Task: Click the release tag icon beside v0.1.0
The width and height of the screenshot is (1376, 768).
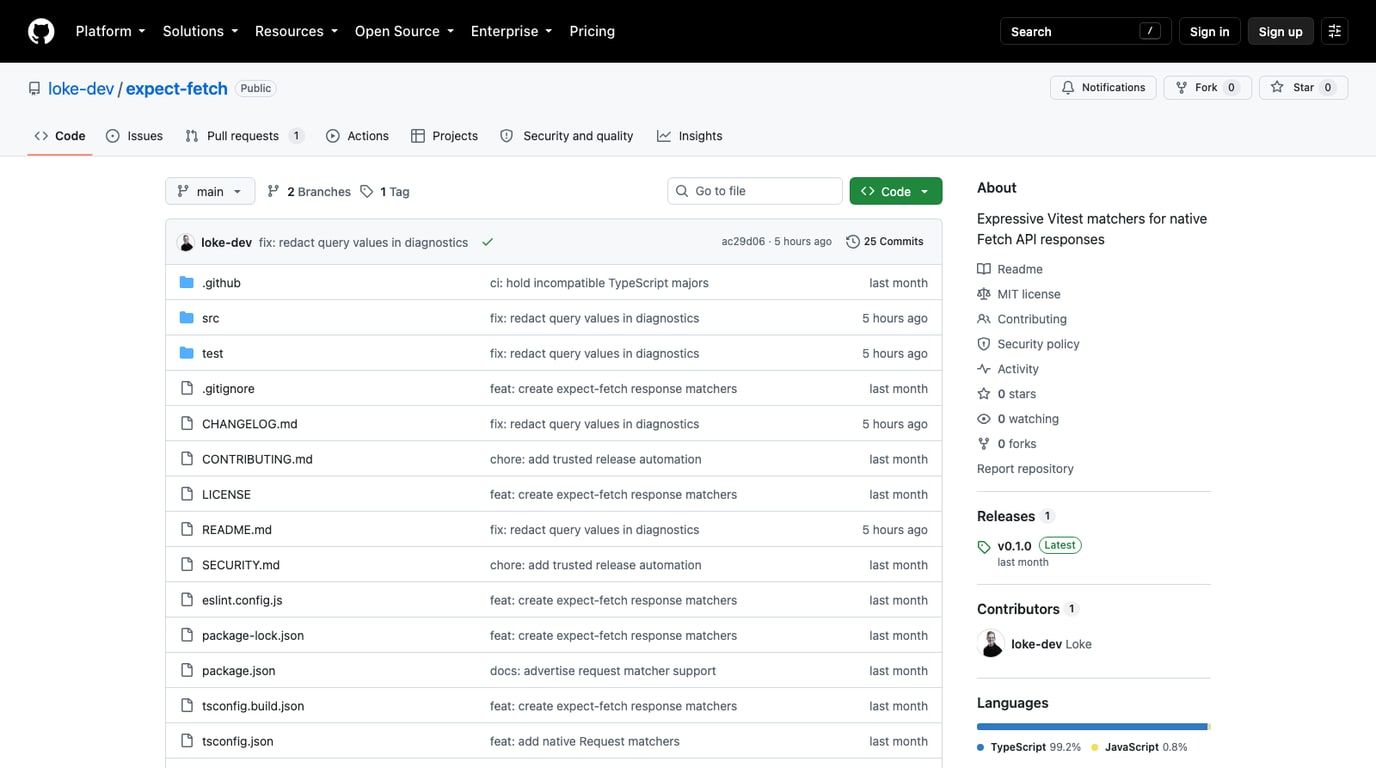Action: (x=984, y=547)
